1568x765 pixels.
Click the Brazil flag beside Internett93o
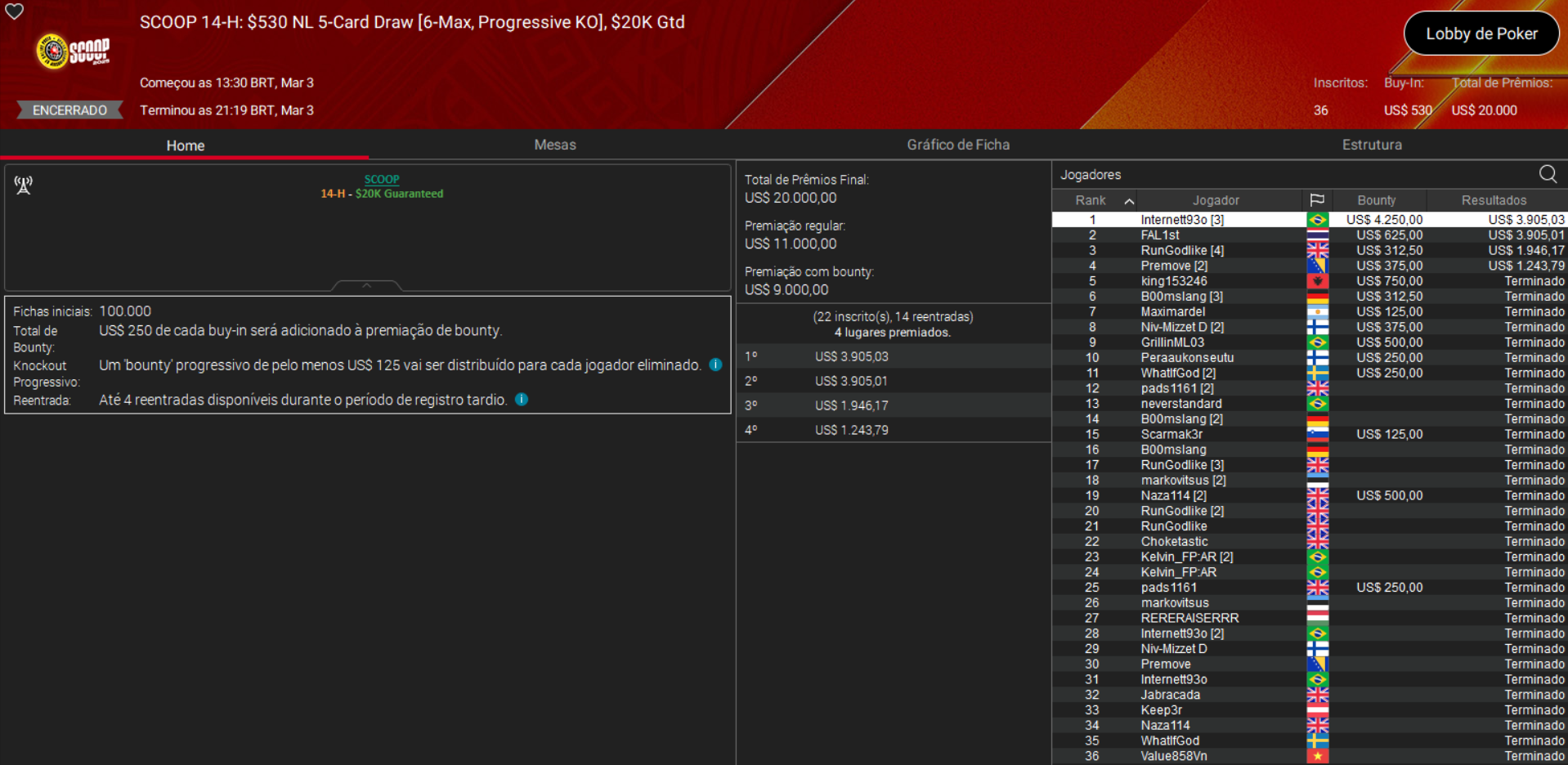pyautogui.click(x=1317, y=219)
